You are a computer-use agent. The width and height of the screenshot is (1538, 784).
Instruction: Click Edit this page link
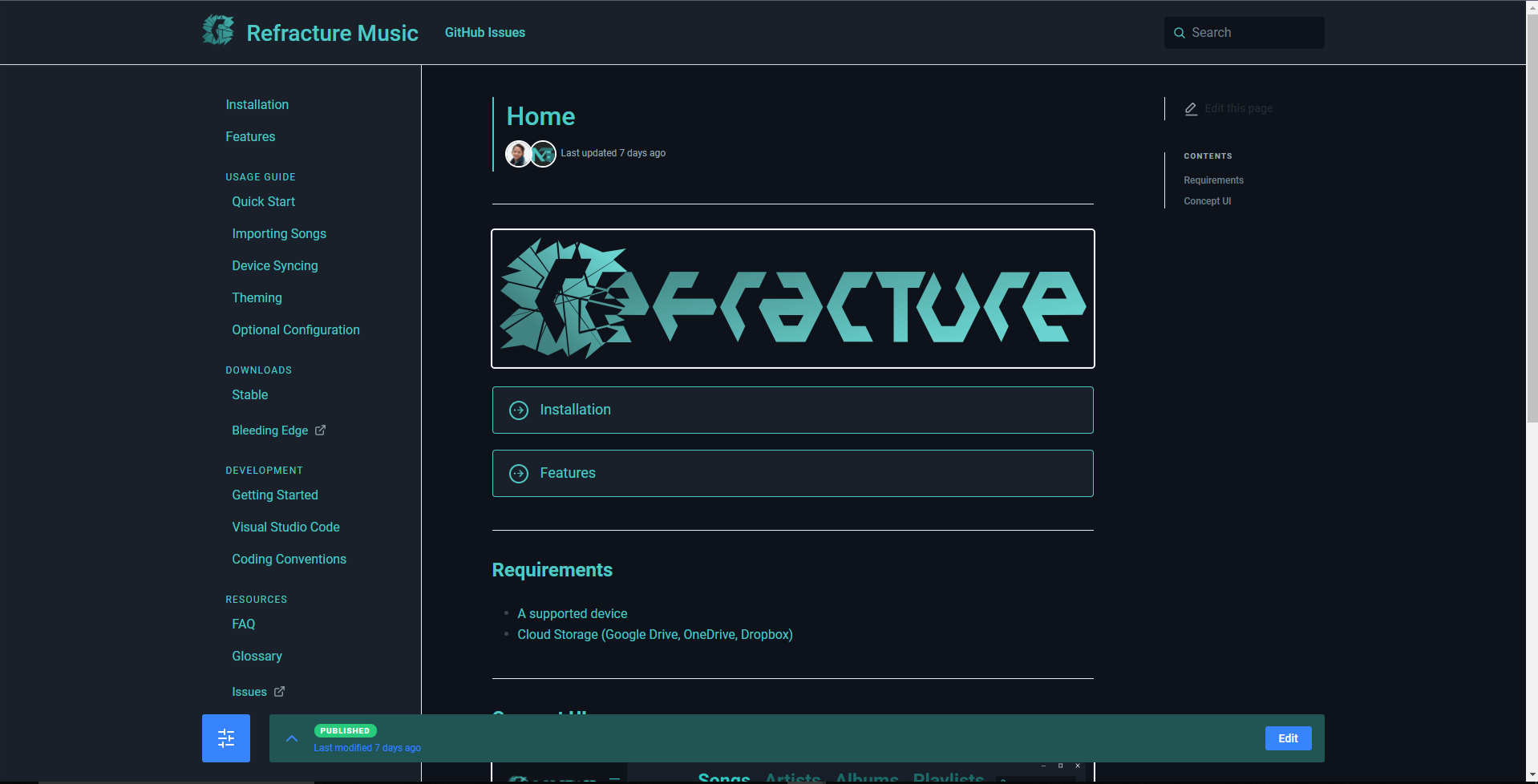pyautogui.click(x=1239, y=109)
